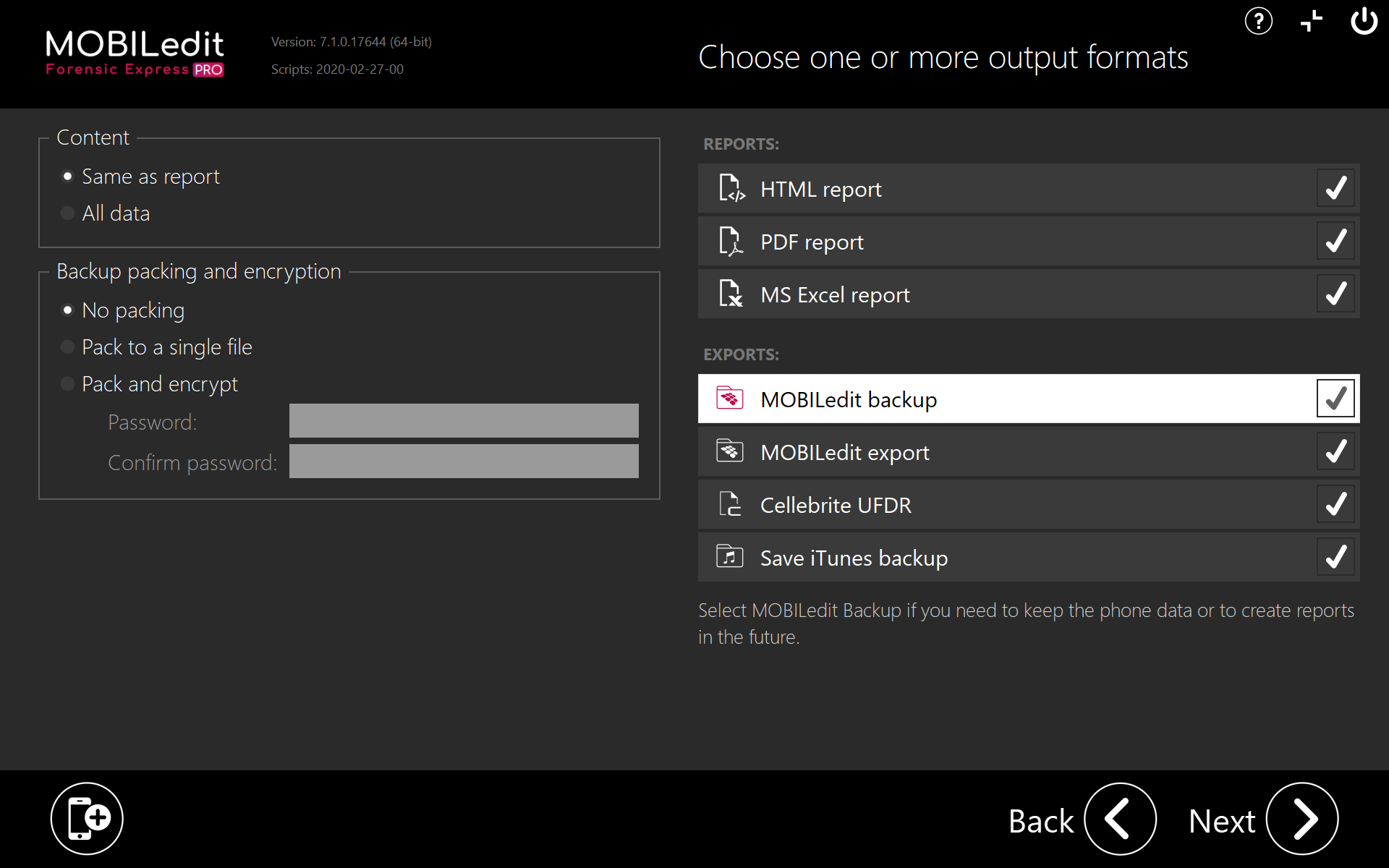Uncheck the MS Excel report checkbox
Screen dimensions: 1389x868
[x=1335, y=294]
